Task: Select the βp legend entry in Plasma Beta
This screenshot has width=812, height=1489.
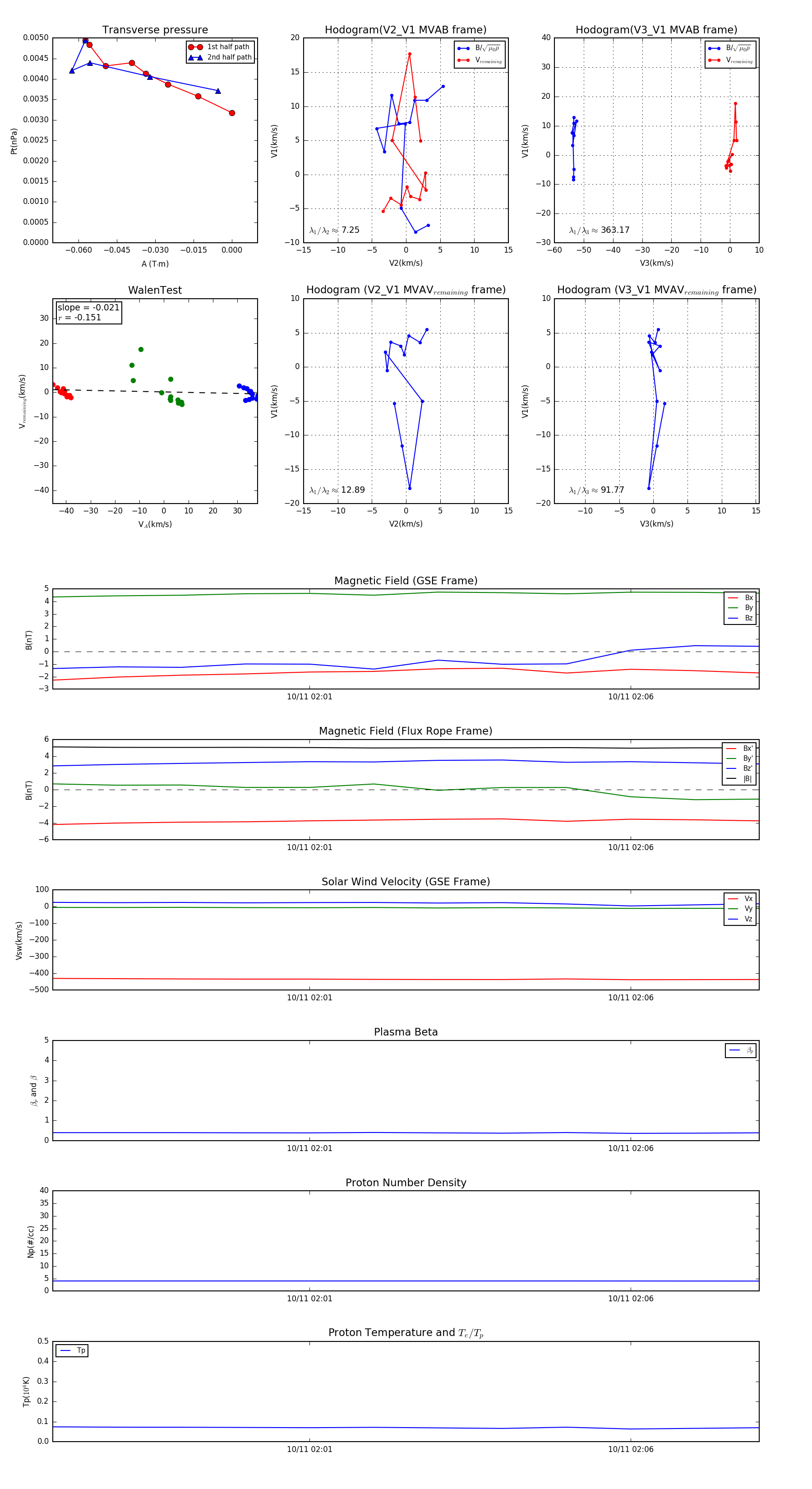Action: [x=741, y=1050]
